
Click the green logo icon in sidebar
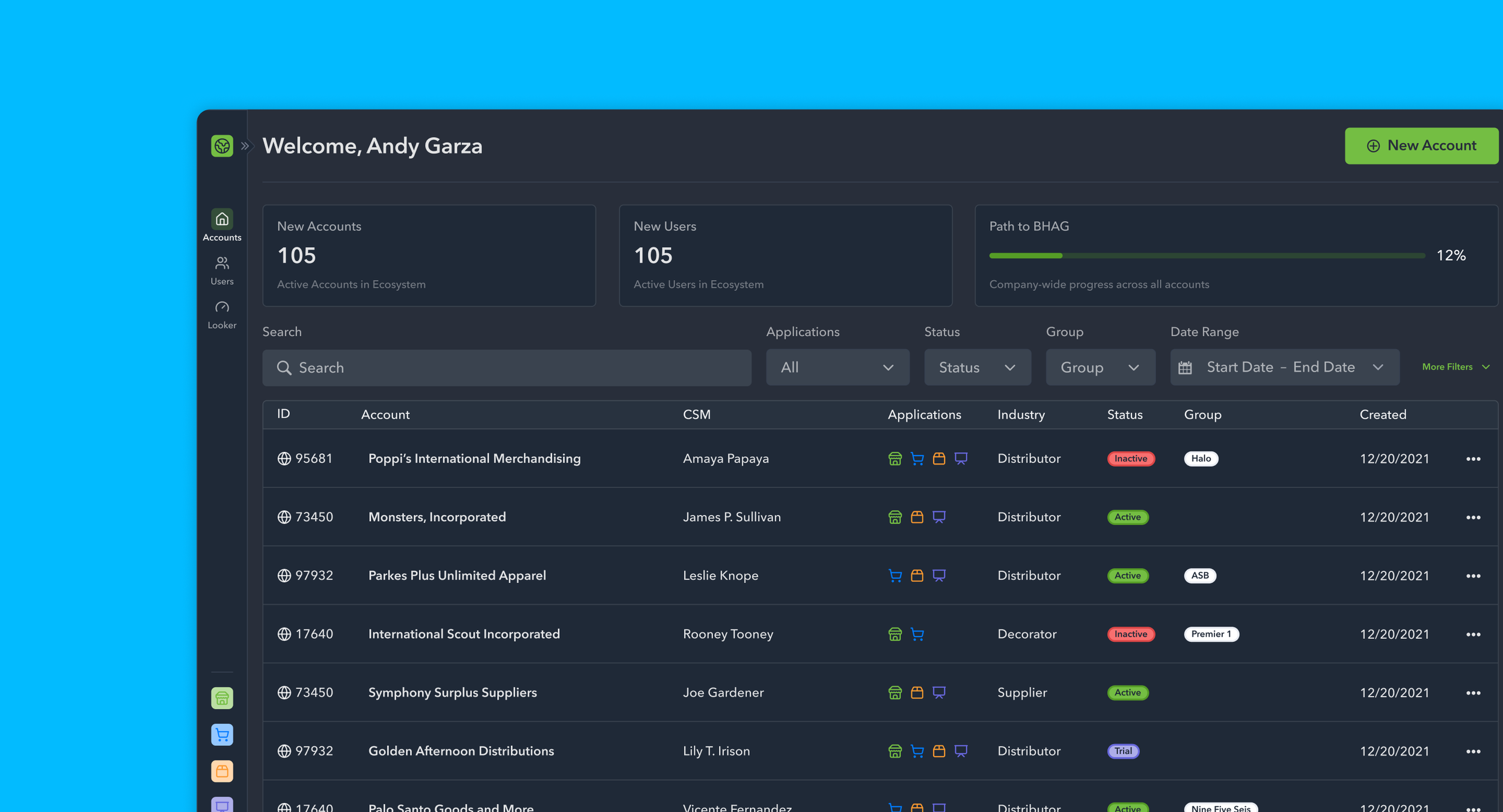tap(222, 146)
